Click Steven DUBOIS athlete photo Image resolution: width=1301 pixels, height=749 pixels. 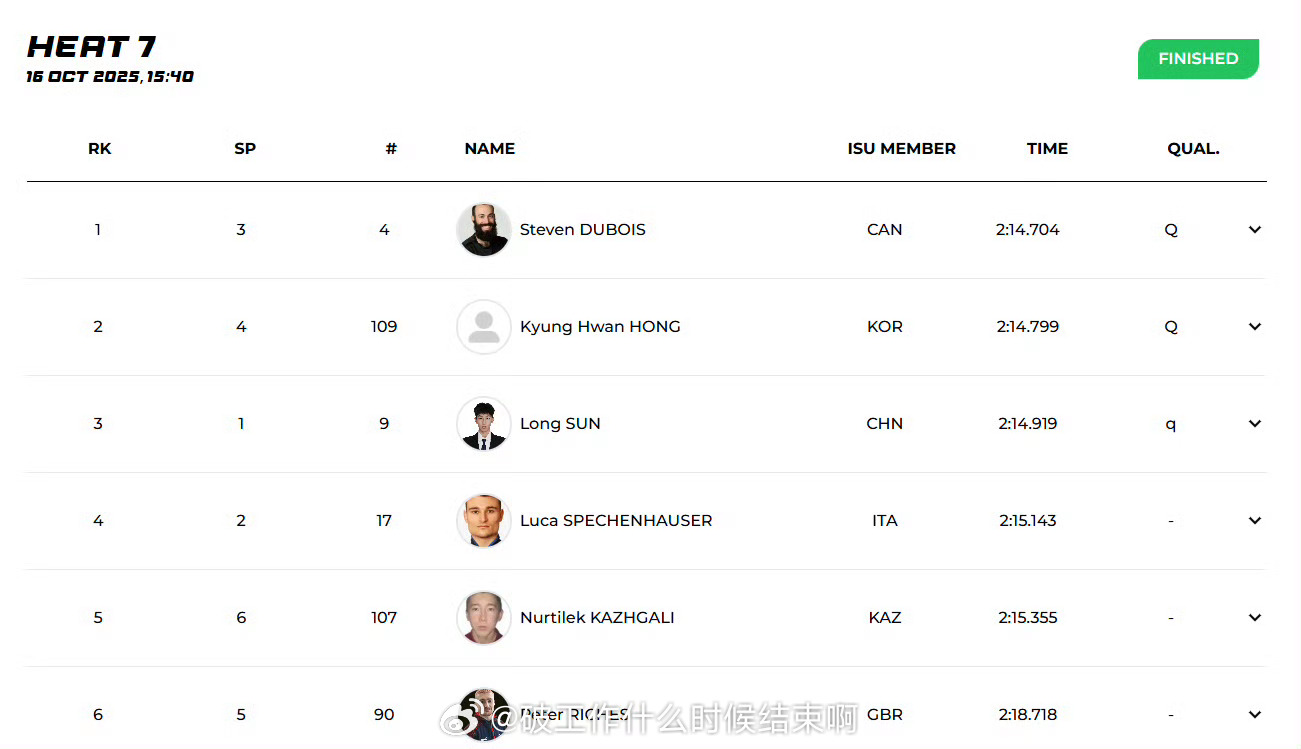tap(484, 230)
